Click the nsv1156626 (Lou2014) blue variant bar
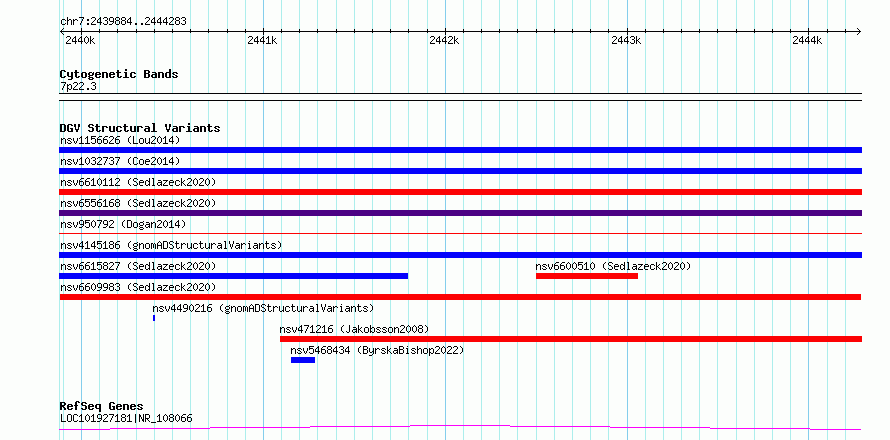The width and height of the screenshot is (890, 440). (460, 150)
